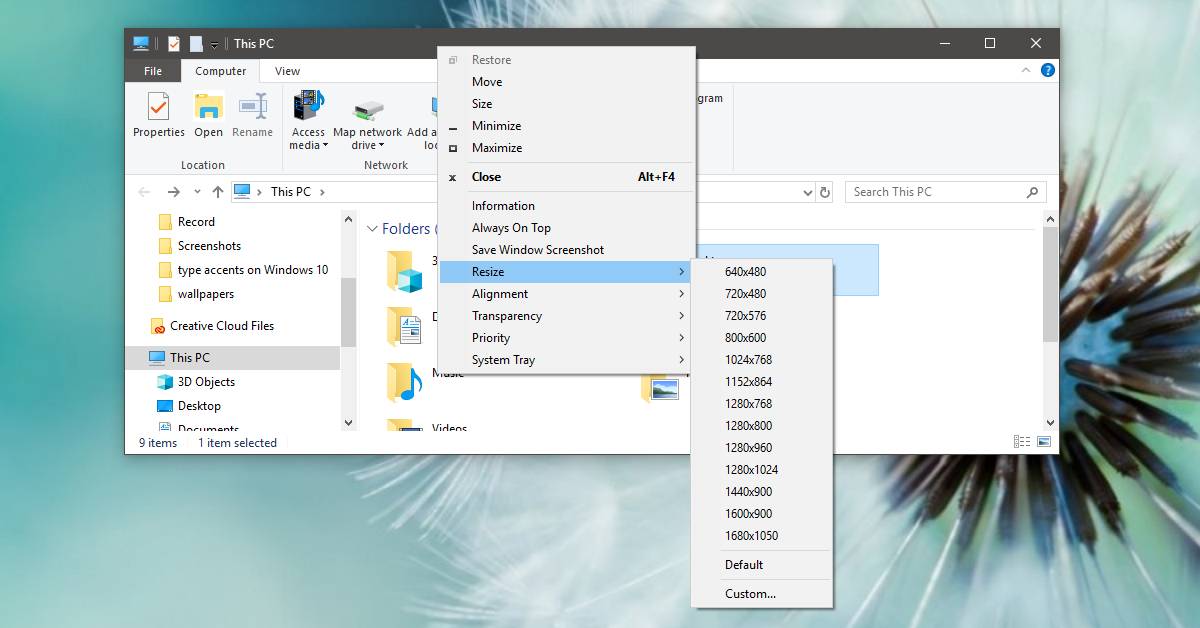Open the System Tray submenu

503,359
